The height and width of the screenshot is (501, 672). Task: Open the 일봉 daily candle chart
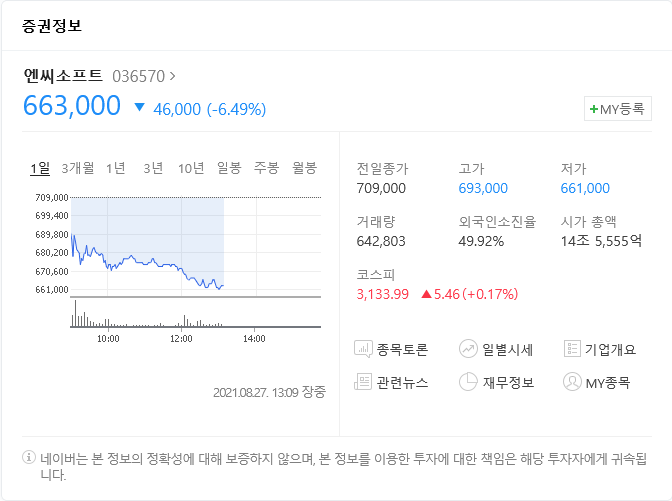click(x=229, y=168)
